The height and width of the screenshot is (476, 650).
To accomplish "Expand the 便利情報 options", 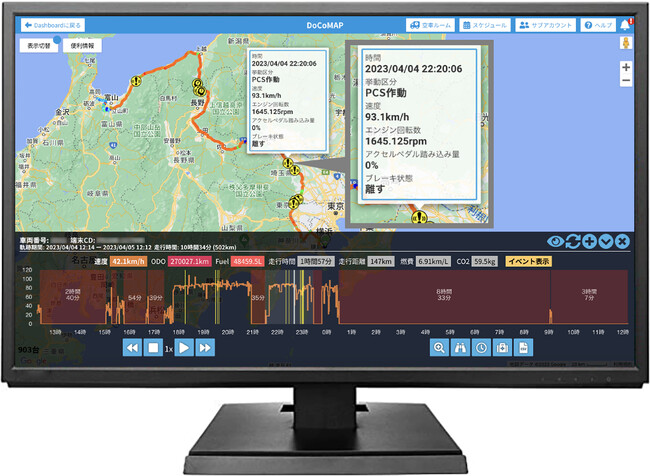I will 84,45.
